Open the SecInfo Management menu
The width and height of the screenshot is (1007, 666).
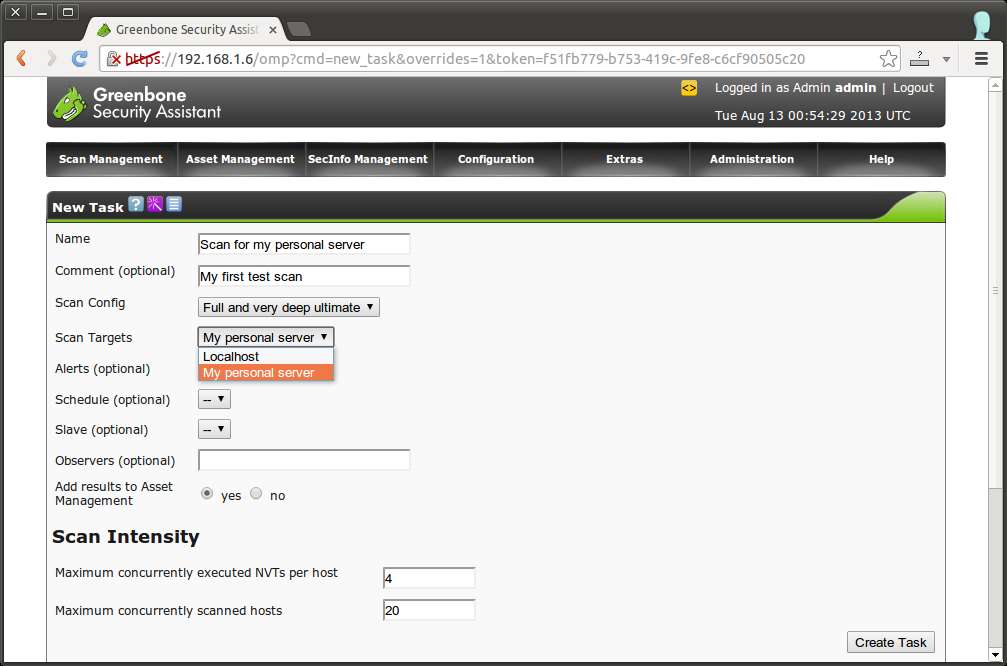click(x=368, y=159)
